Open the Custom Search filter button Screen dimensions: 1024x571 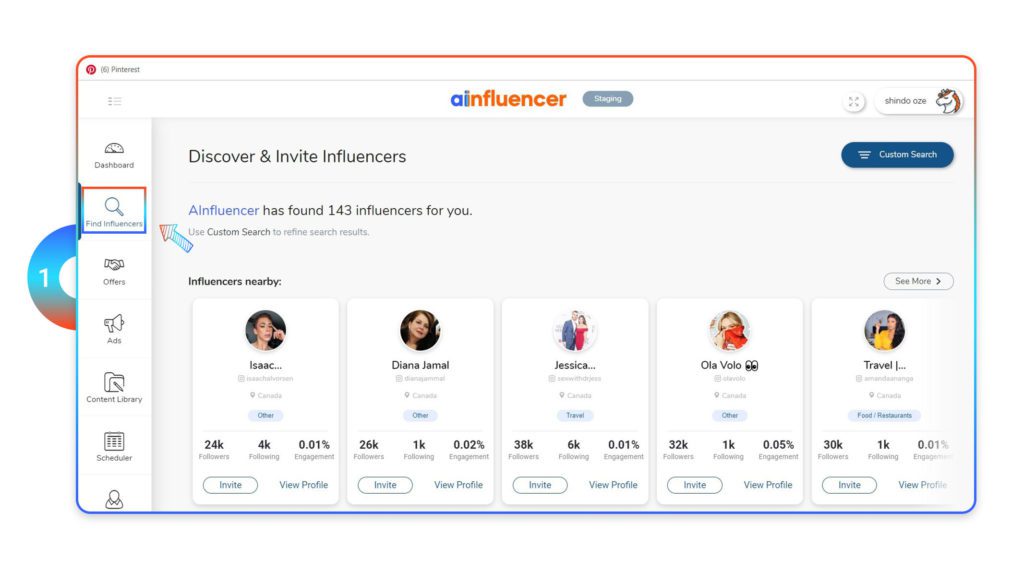pos(897,155)
